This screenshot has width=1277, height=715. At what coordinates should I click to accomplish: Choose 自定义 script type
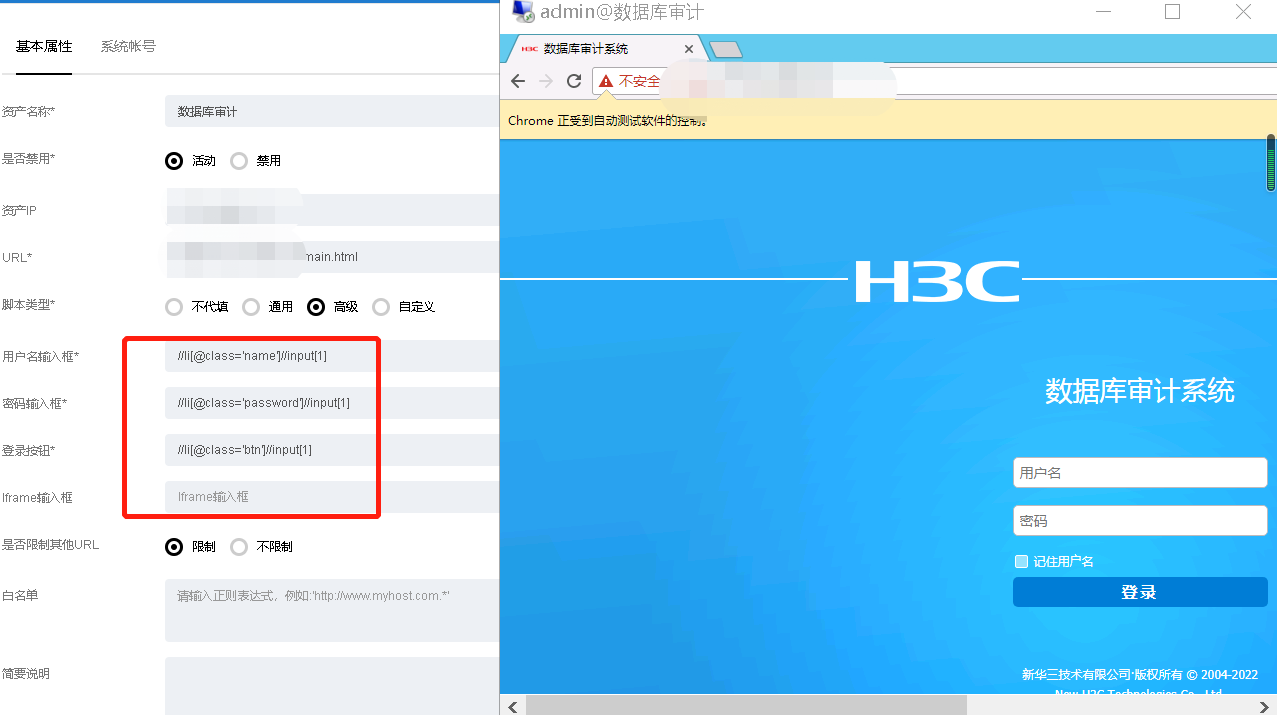point(381,307)
